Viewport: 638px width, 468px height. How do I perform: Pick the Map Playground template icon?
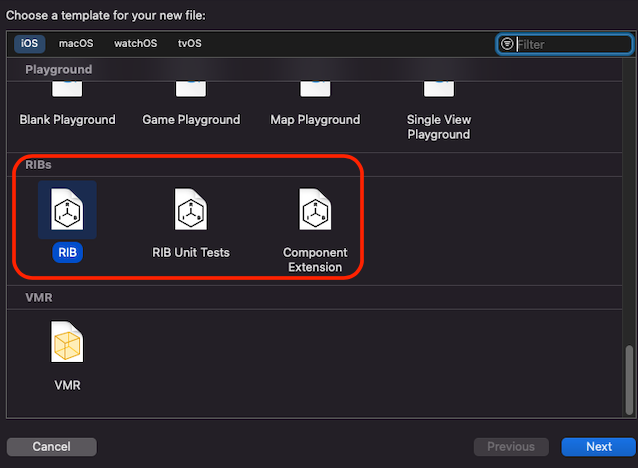(x=315, y=89)
